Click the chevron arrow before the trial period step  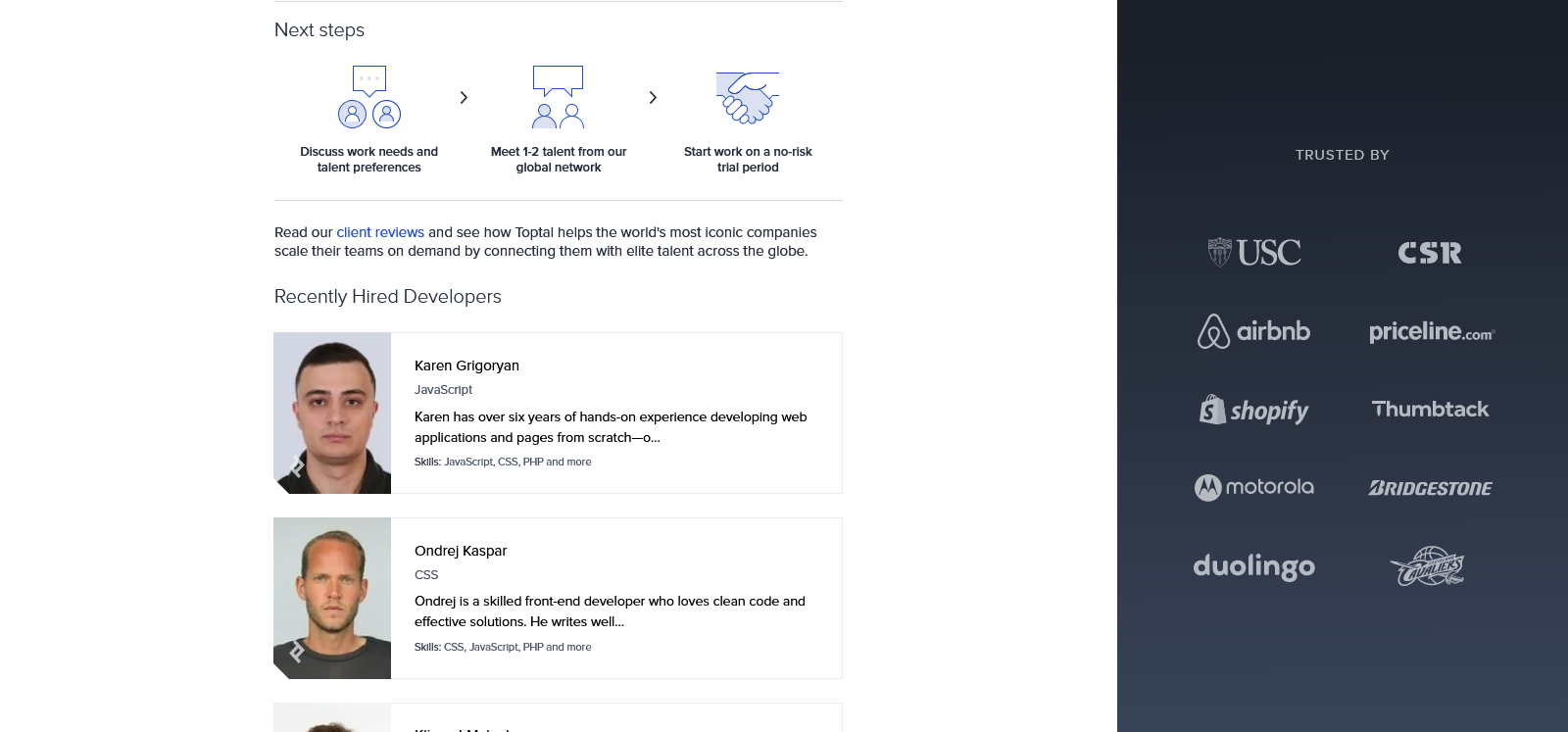click(x=653, y=98)
